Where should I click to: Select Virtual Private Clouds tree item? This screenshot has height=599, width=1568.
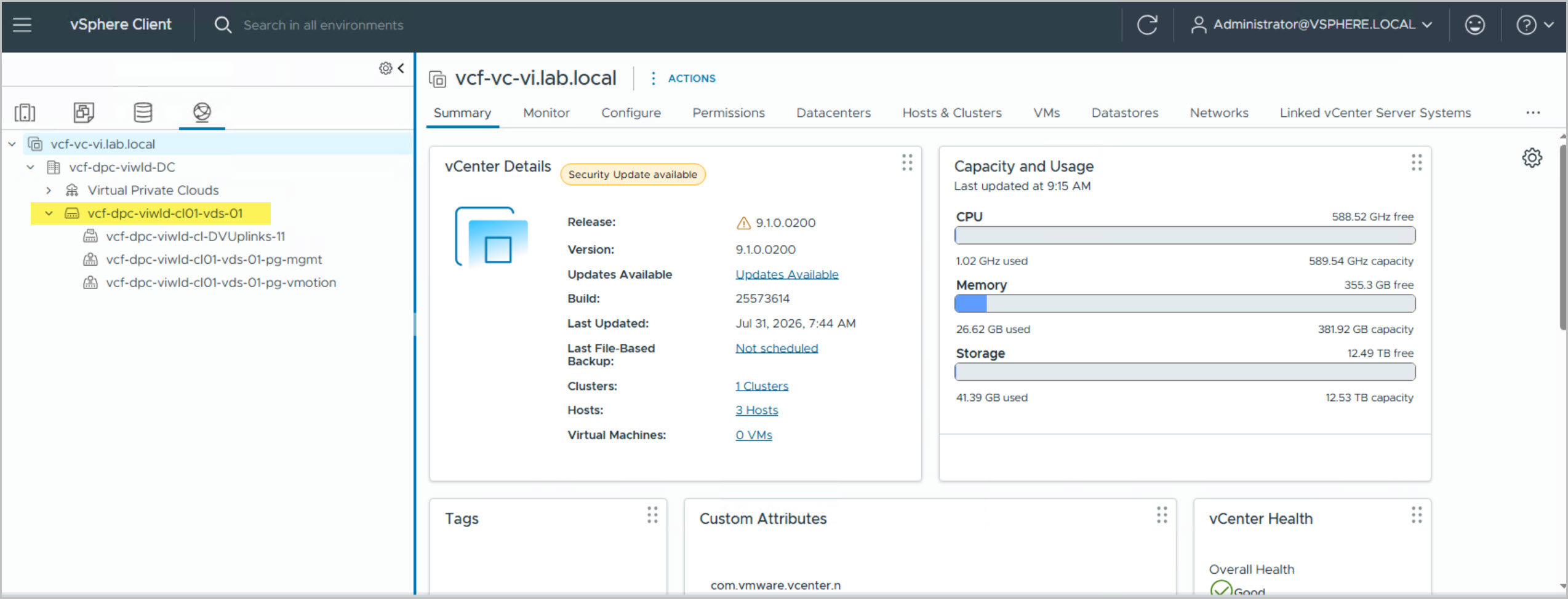click(x=153, y=190)
